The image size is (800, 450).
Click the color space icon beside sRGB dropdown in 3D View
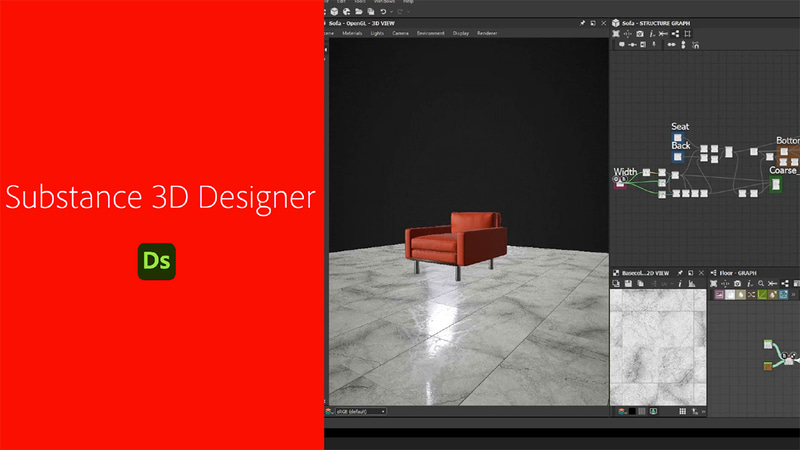point(329,411)
